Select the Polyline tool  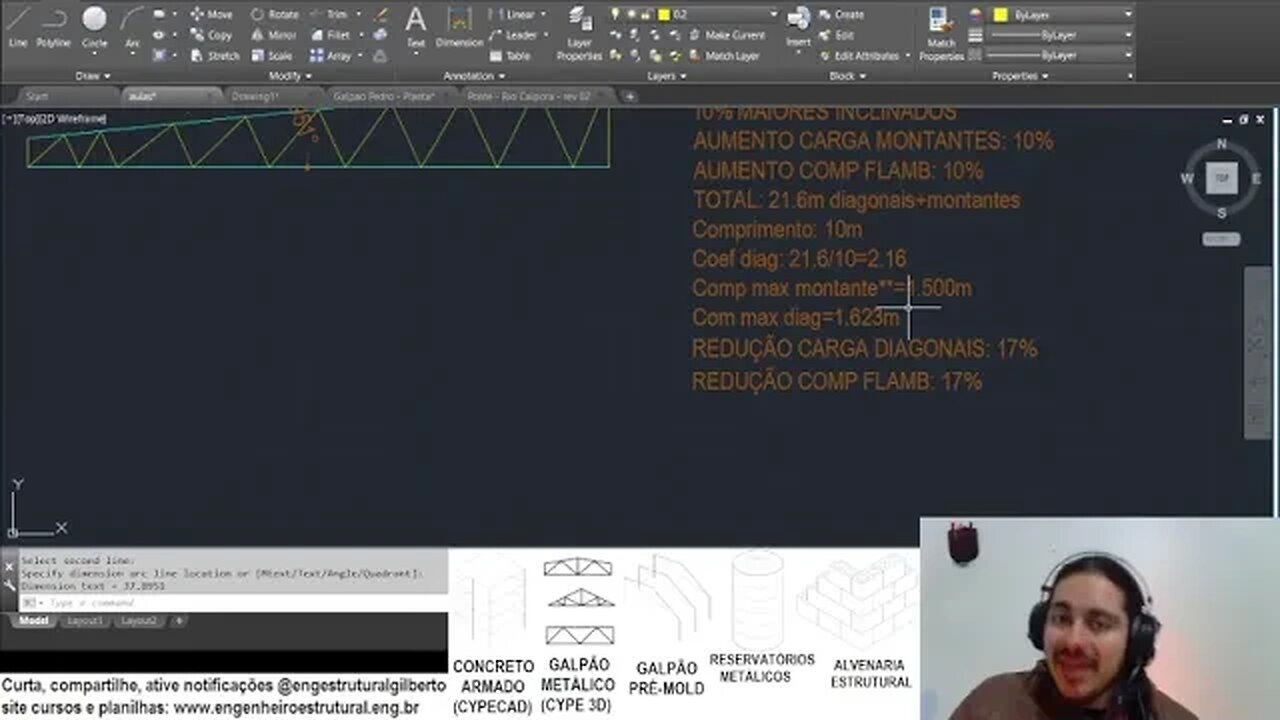pos(54,26)
